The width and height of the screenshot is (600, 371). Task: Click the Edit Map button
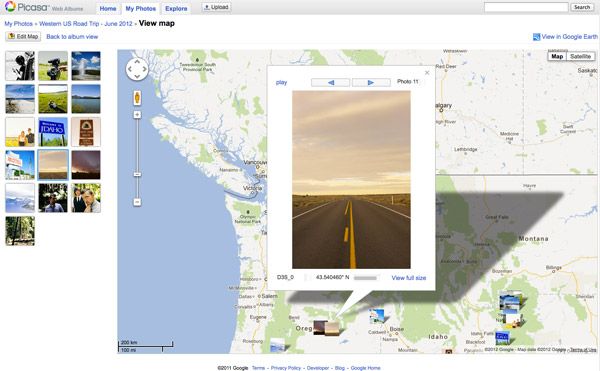(x=23, y=36)
